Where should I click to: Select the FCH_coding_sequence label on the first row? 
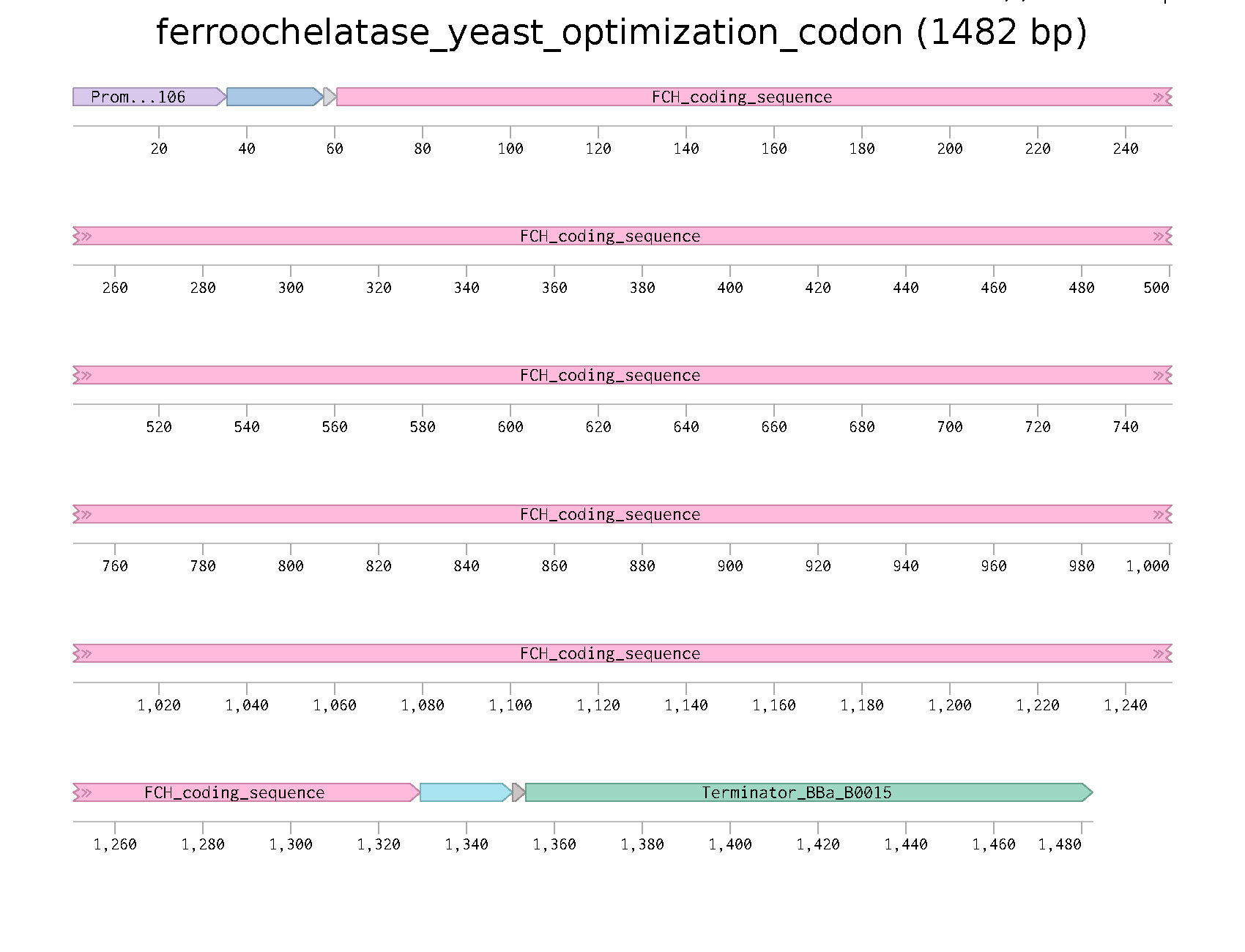741,97
